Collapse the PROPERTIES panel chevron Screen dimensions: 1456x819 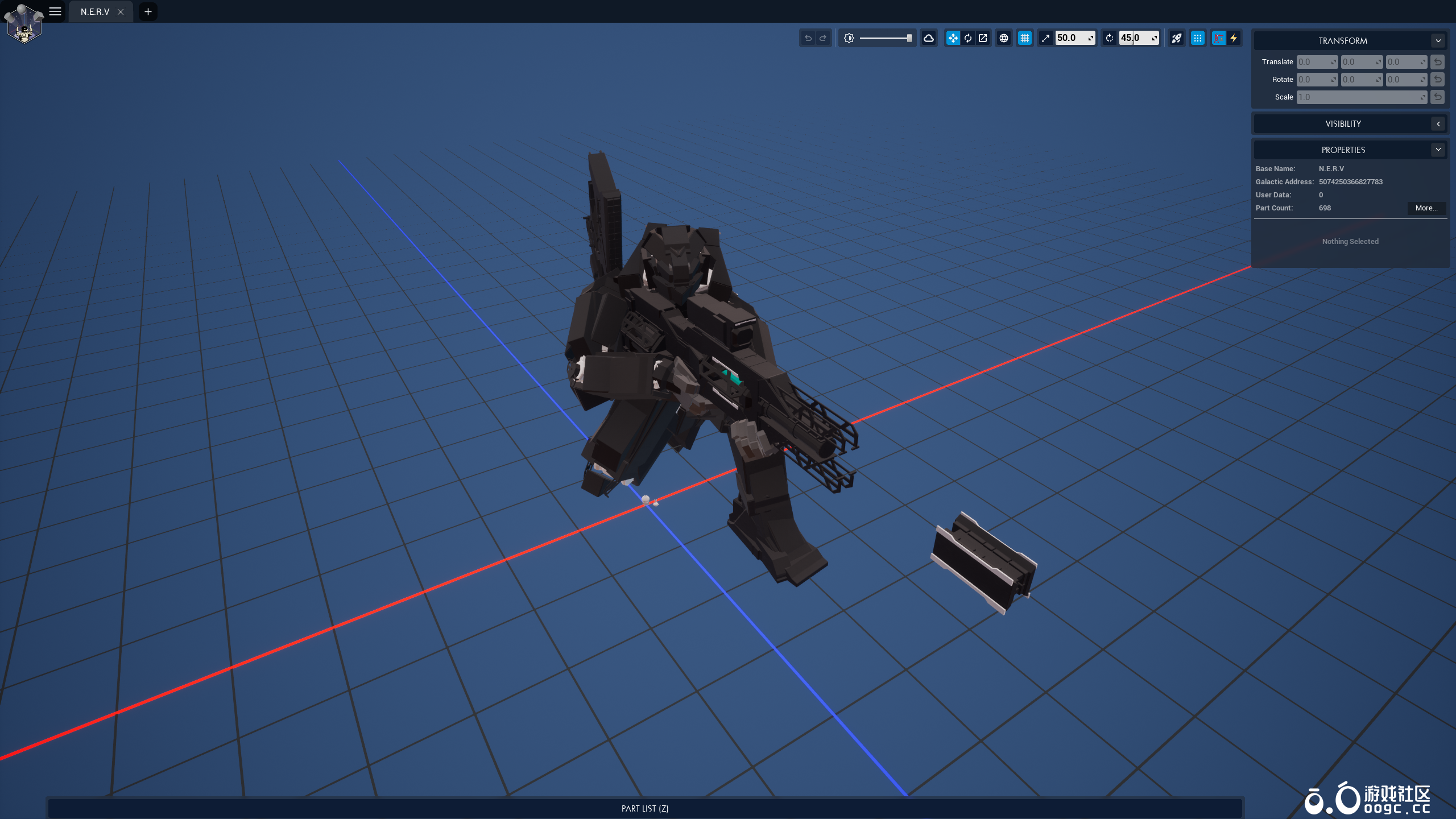pyautogui.click(x=1438, y=150)
